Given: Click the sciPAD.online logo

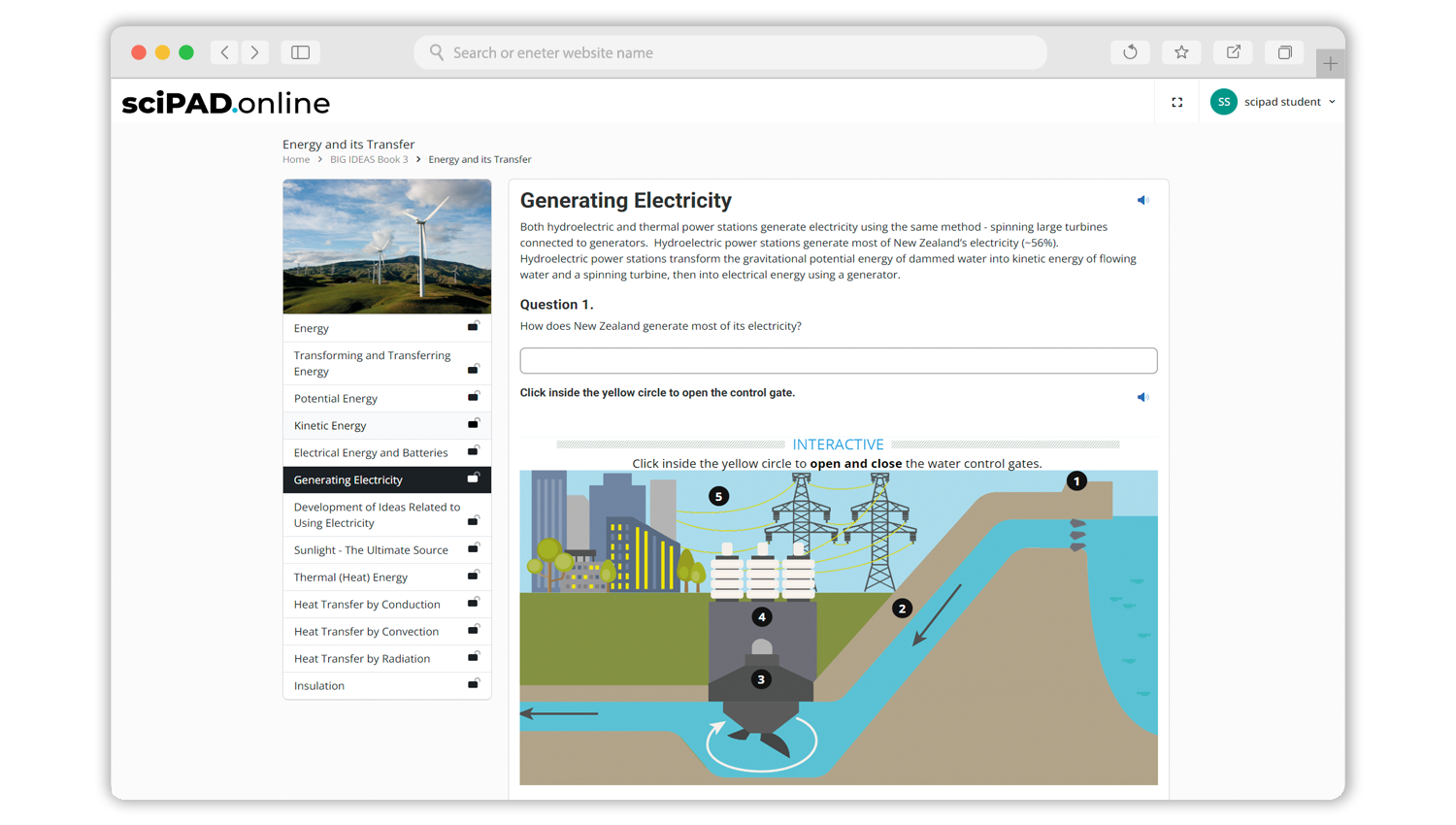Looking at the screenshot, I should tap(225, 102).
